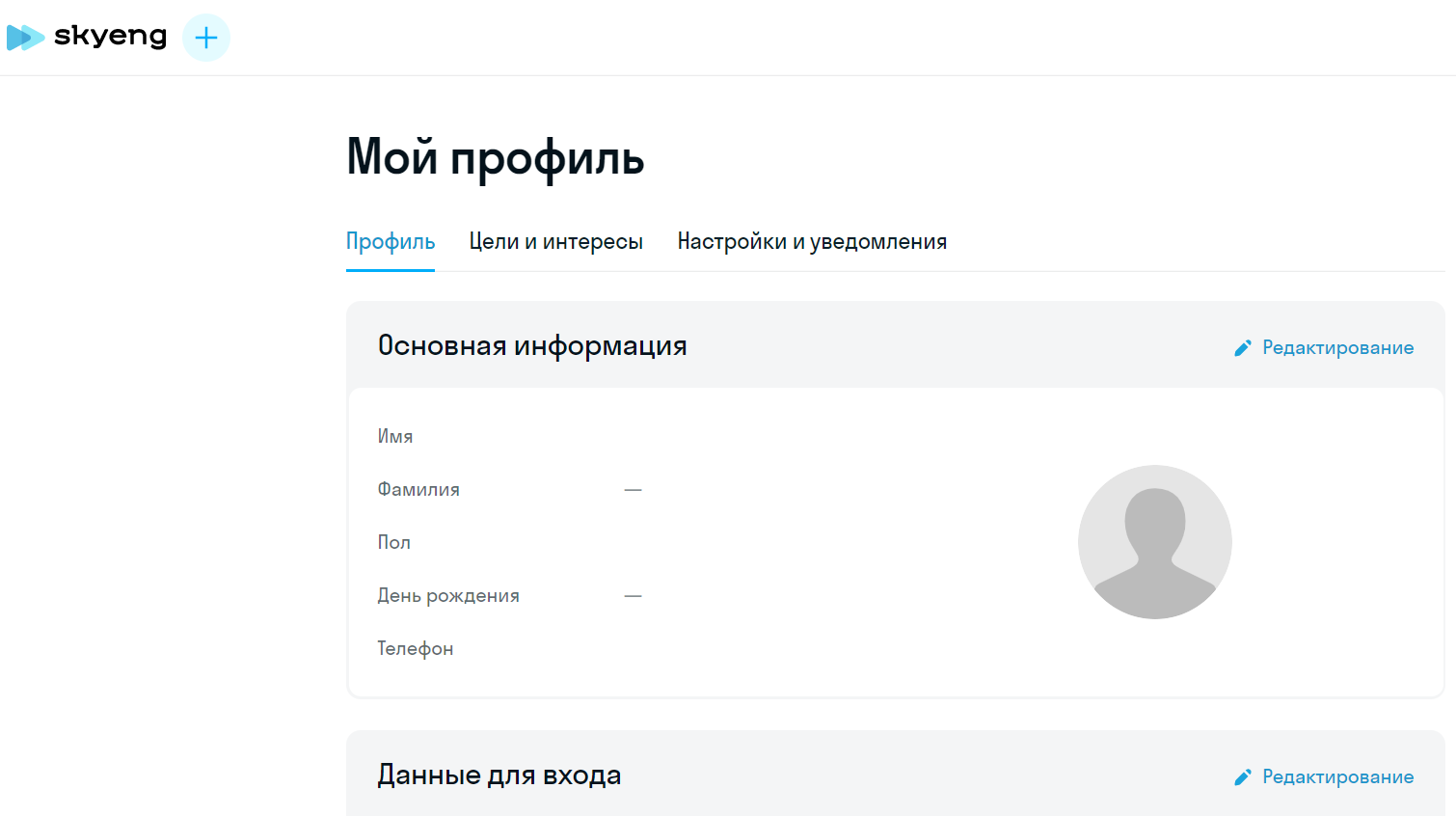
Task: Click the День рождения field label
Action: pyautogui.click(x=448, y=595)
